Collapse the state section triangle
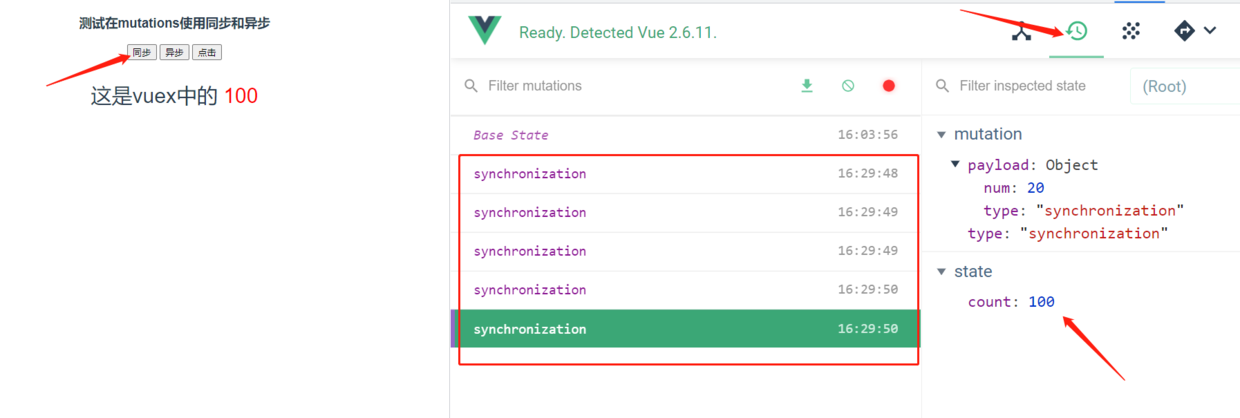The height and width of the screenshot is (418, 1240). (x=940, y=271)
